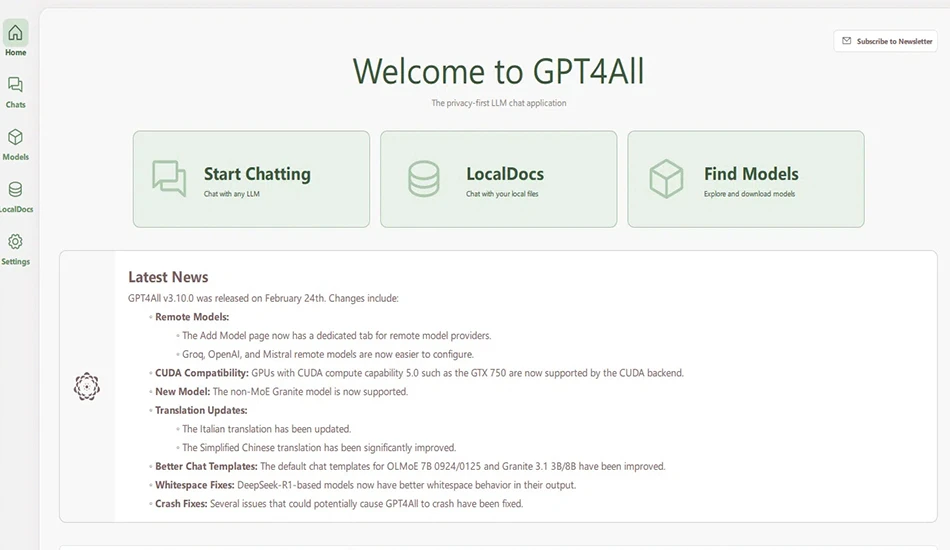950x550 pixels.
Task: Click the Subscribe to Newsletter button text
Action: click(894, 41)
